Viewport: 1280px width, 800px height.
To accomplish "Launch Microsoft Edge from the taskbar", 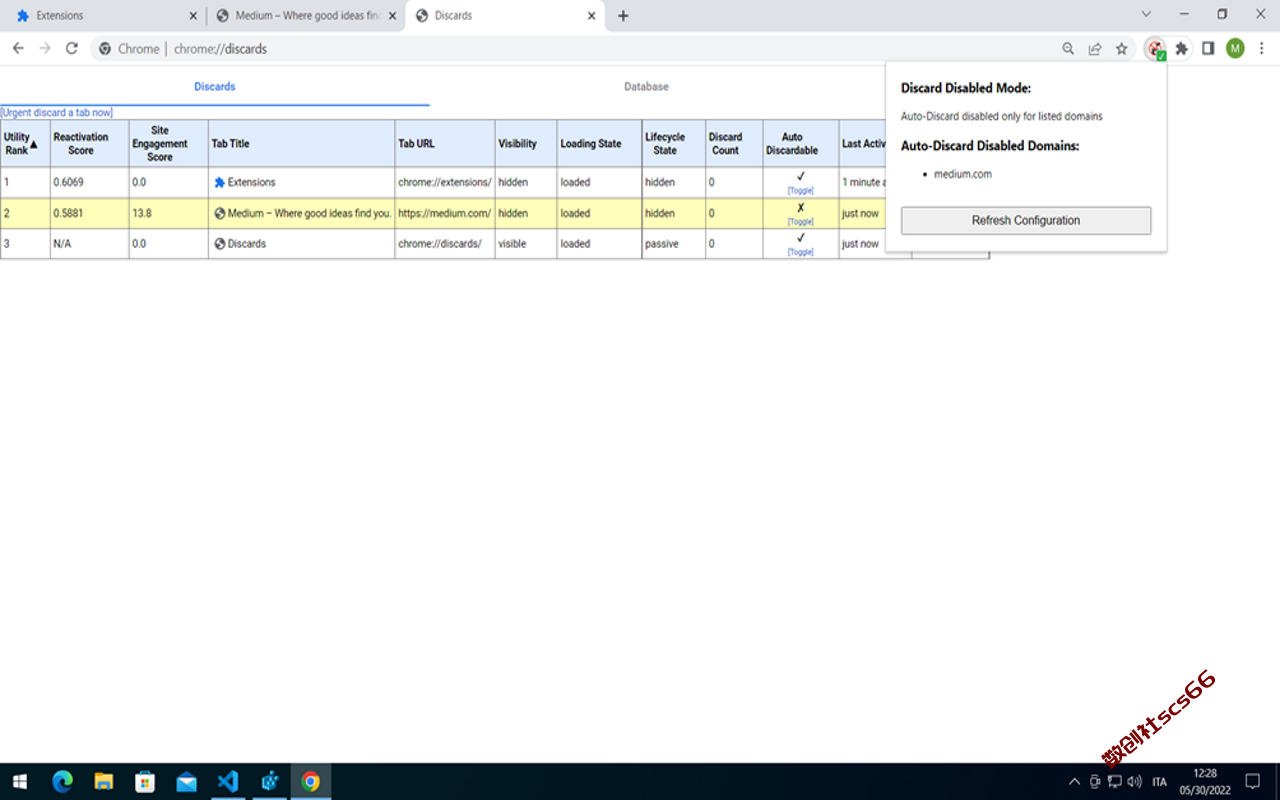I will [62, 782].
